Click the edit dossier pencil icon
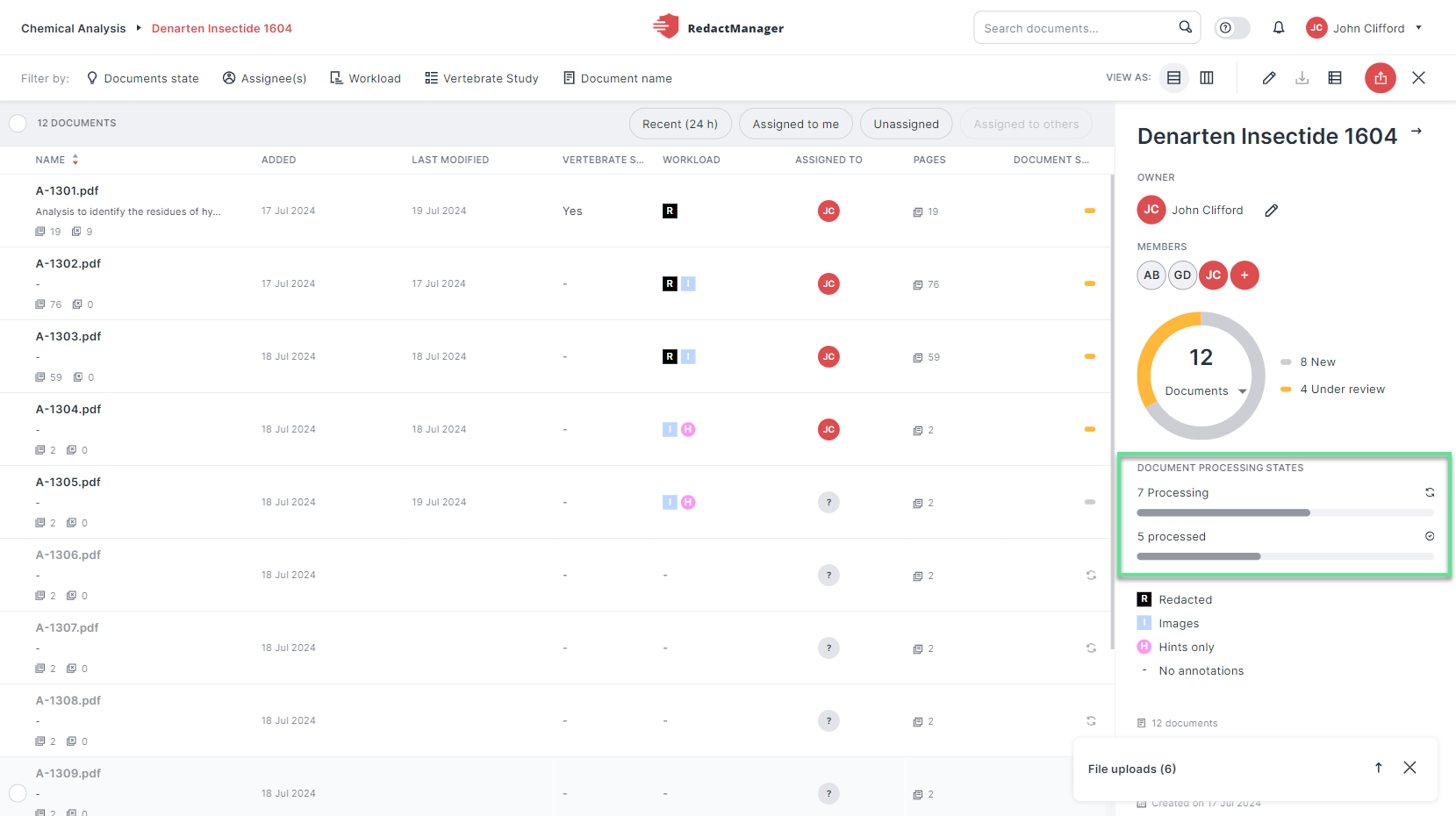 click(x=1269, y=78)
